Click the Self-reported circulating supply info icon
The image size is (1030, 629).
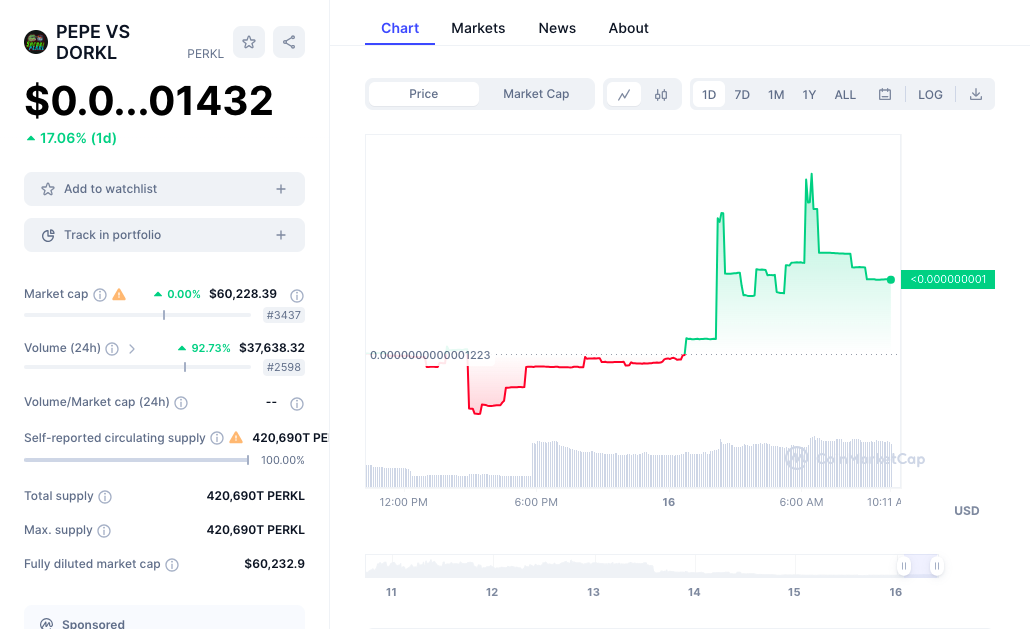coord(217,438)
